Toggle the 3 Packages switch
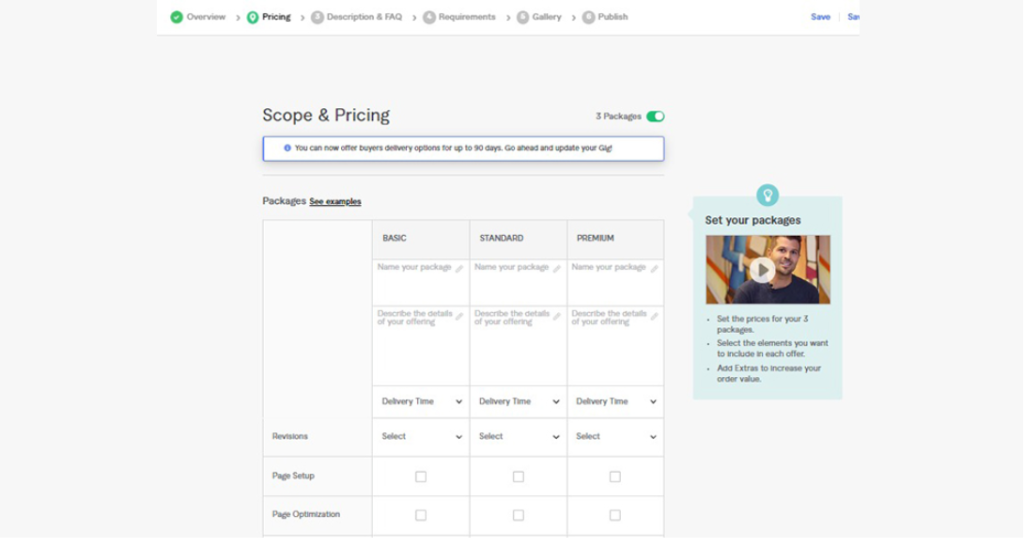 (x=655, y=117)
